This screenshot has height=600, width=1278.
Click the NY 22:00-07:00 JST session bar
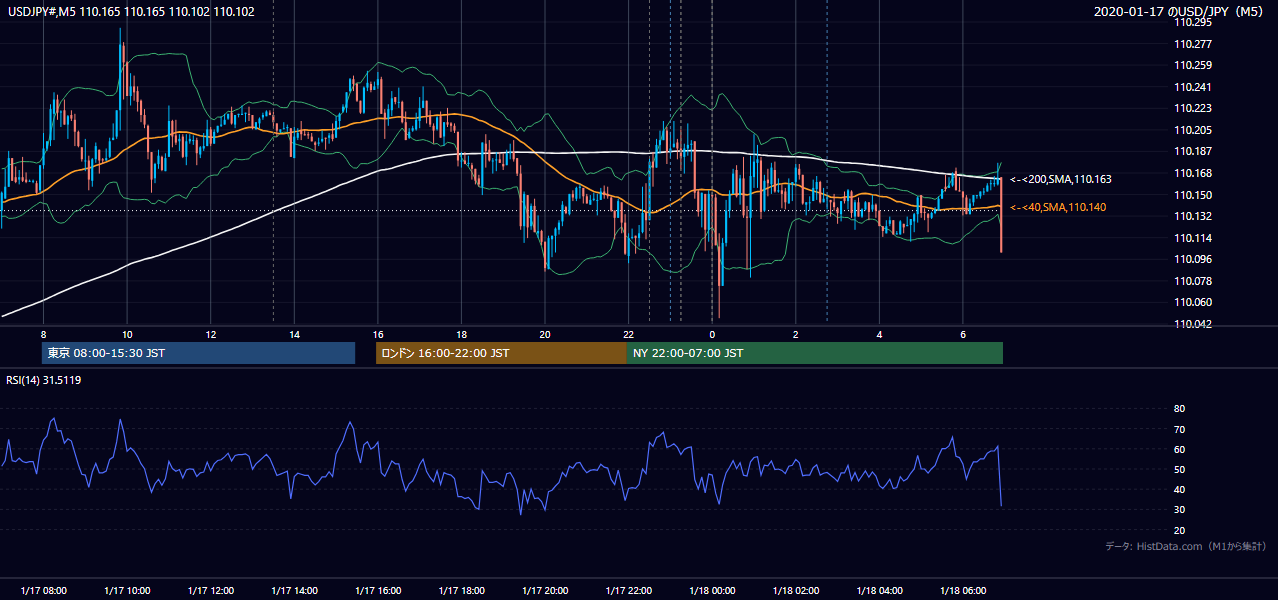point(815,353)
